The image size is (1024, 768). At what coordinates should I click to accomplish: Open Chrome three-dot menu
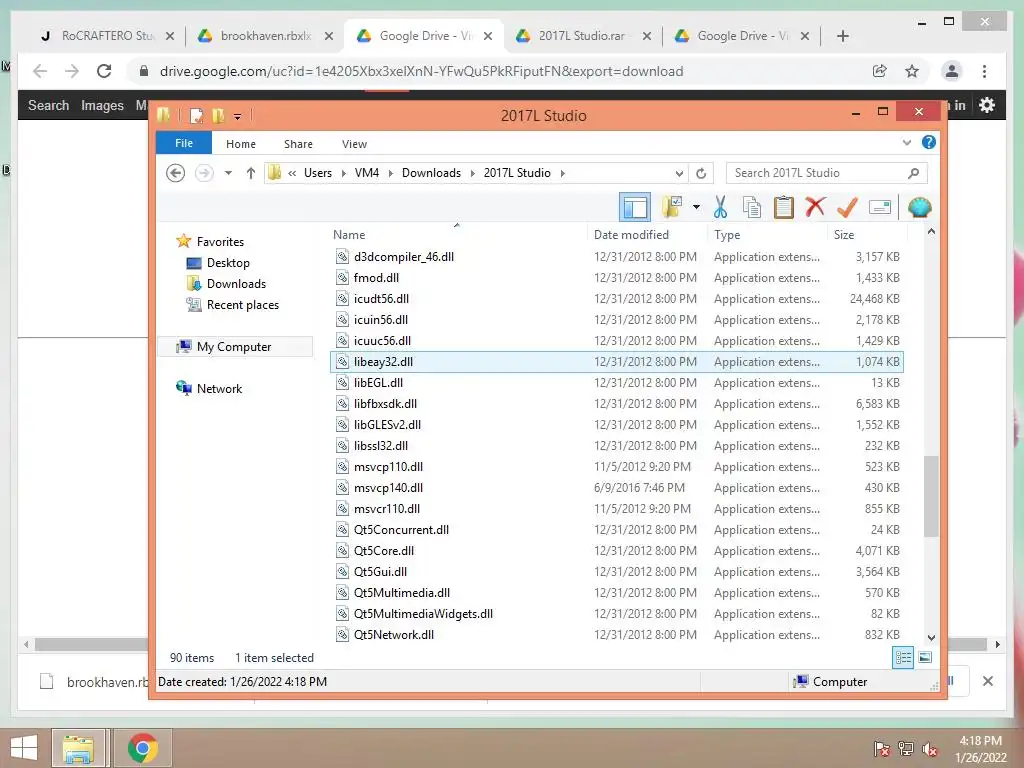point(984,71)
